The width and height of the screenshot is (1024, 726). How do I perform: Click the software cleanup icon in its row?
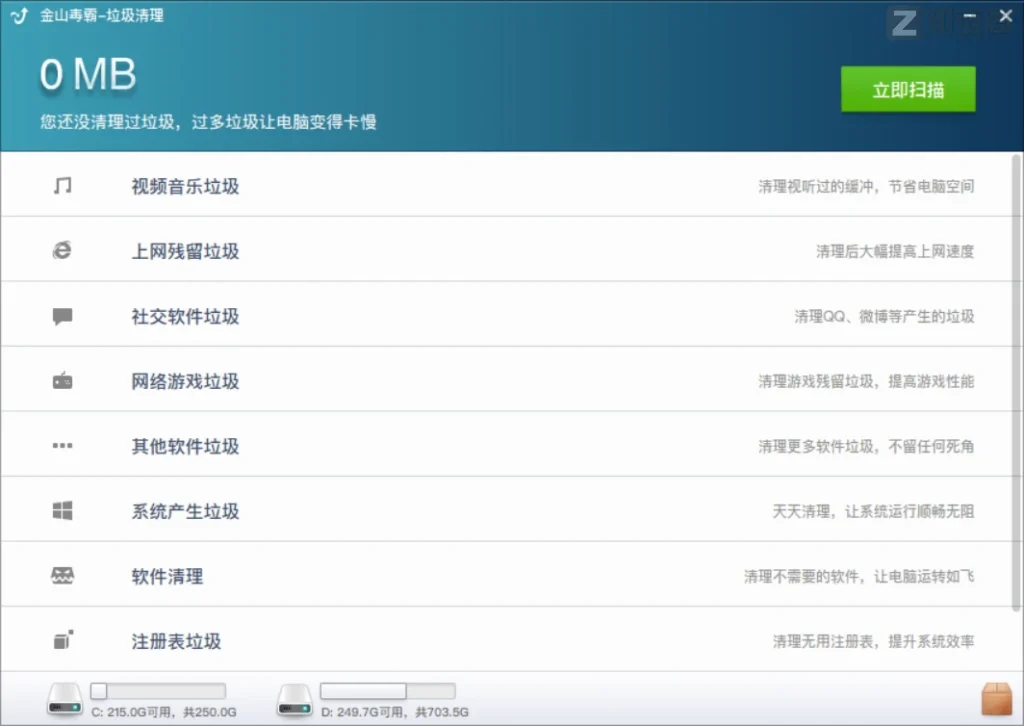pos(62,575)
